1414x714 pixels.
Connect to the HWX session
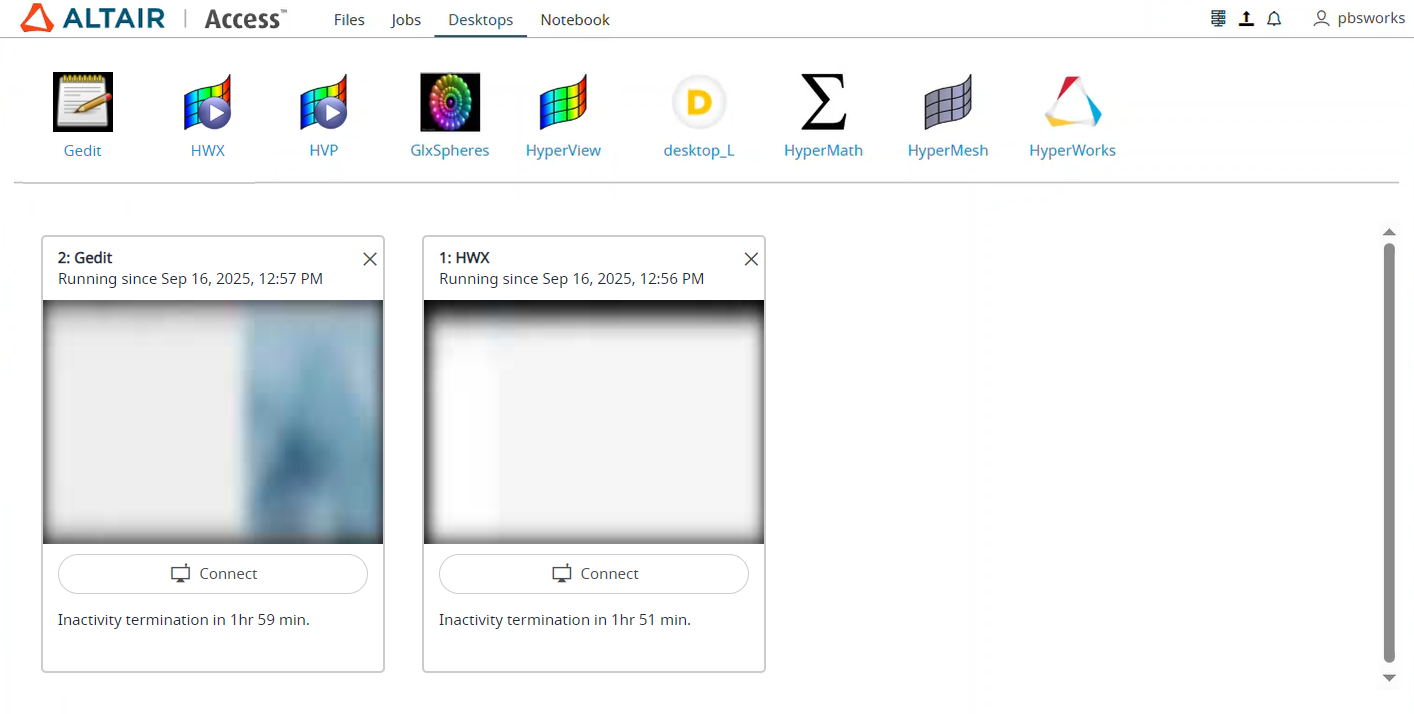click(x=594, y=574)
